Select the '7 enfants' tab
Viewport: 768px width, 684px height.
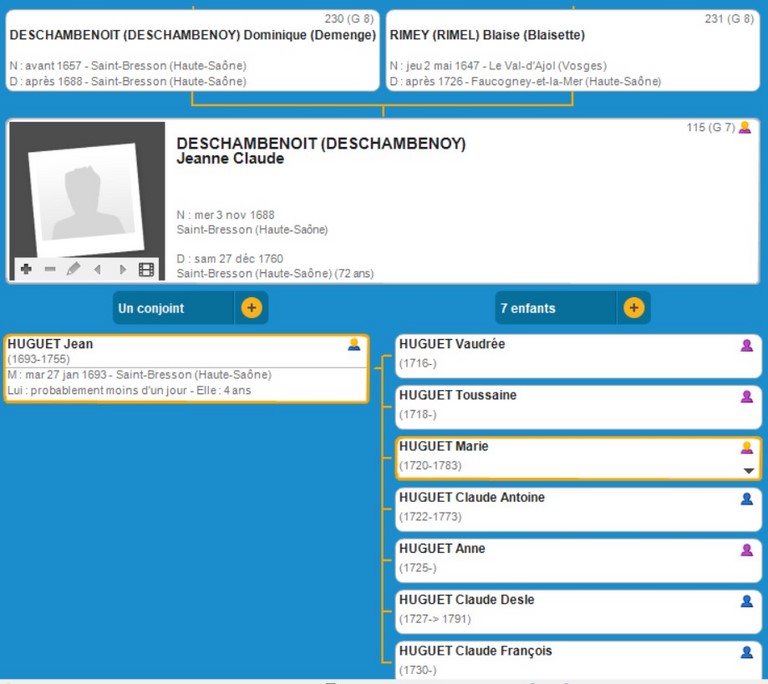(555, 308)
